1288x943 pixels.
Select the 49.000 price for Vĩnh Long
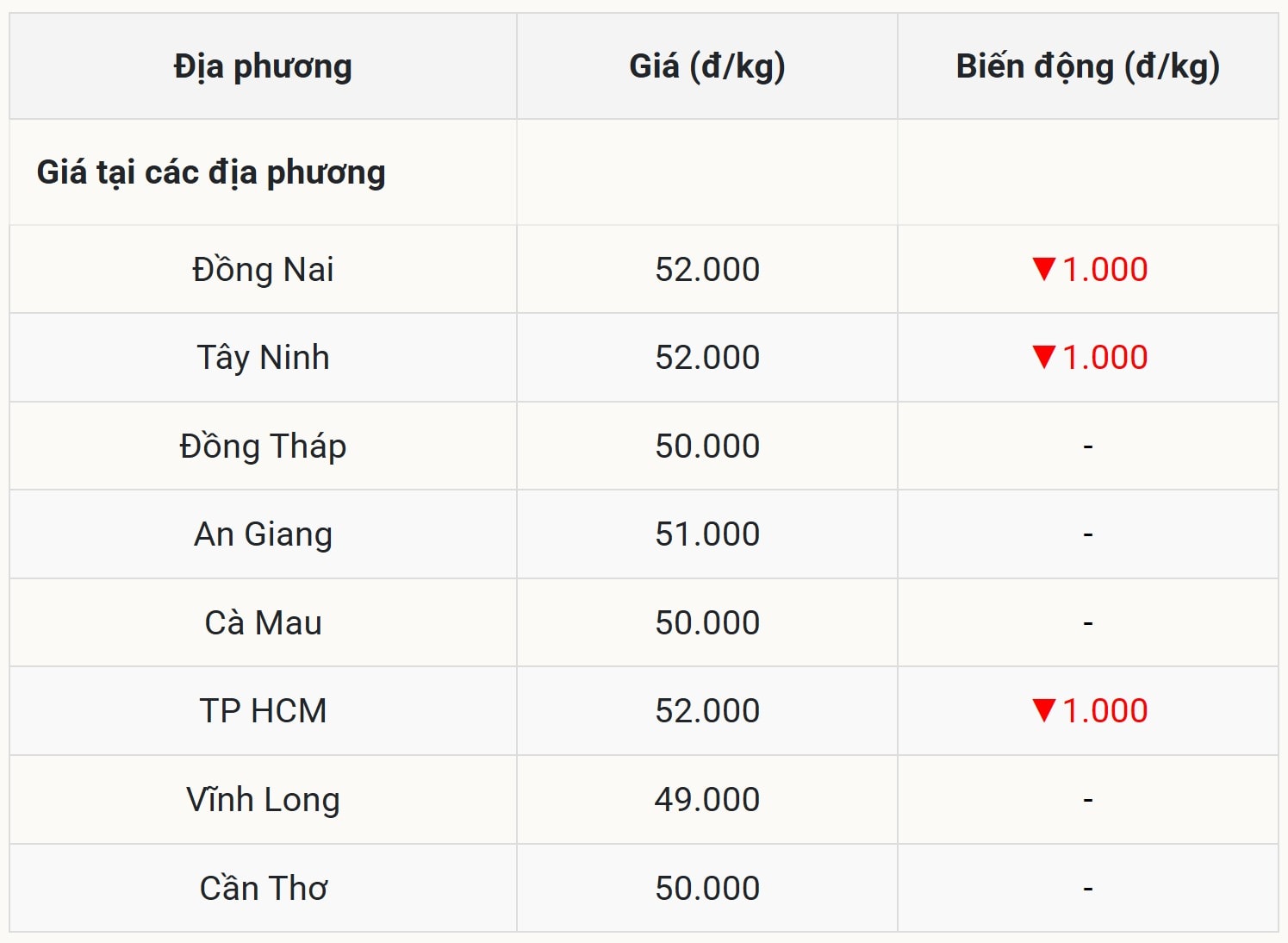click(706, 799)
